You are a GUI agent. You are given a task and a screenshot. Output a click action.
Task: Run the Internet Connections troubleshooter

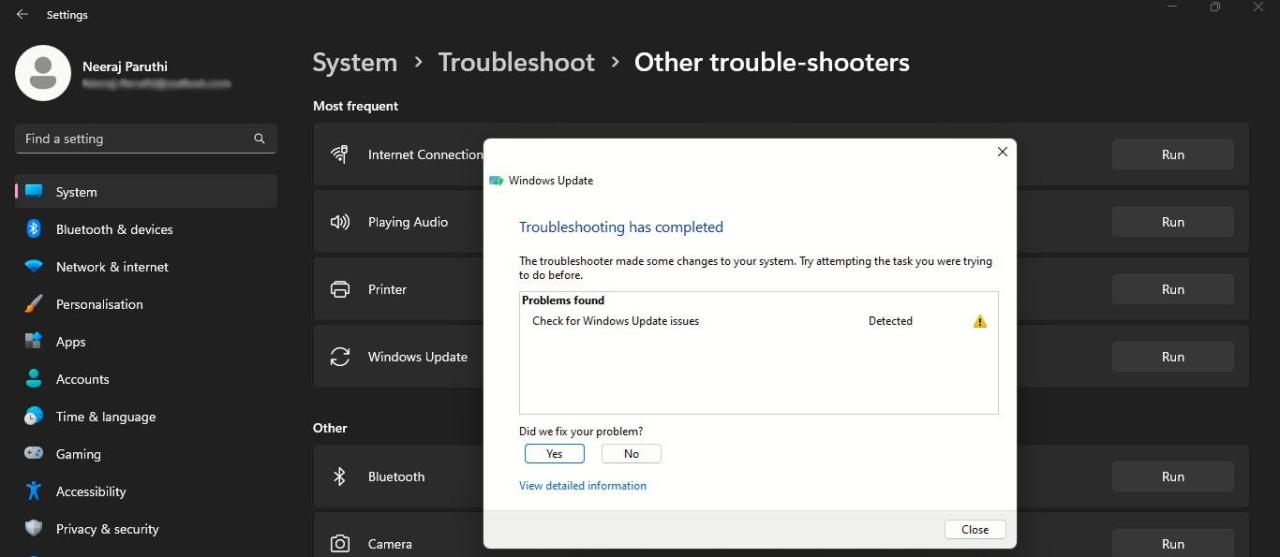[x=1173, y=155]
